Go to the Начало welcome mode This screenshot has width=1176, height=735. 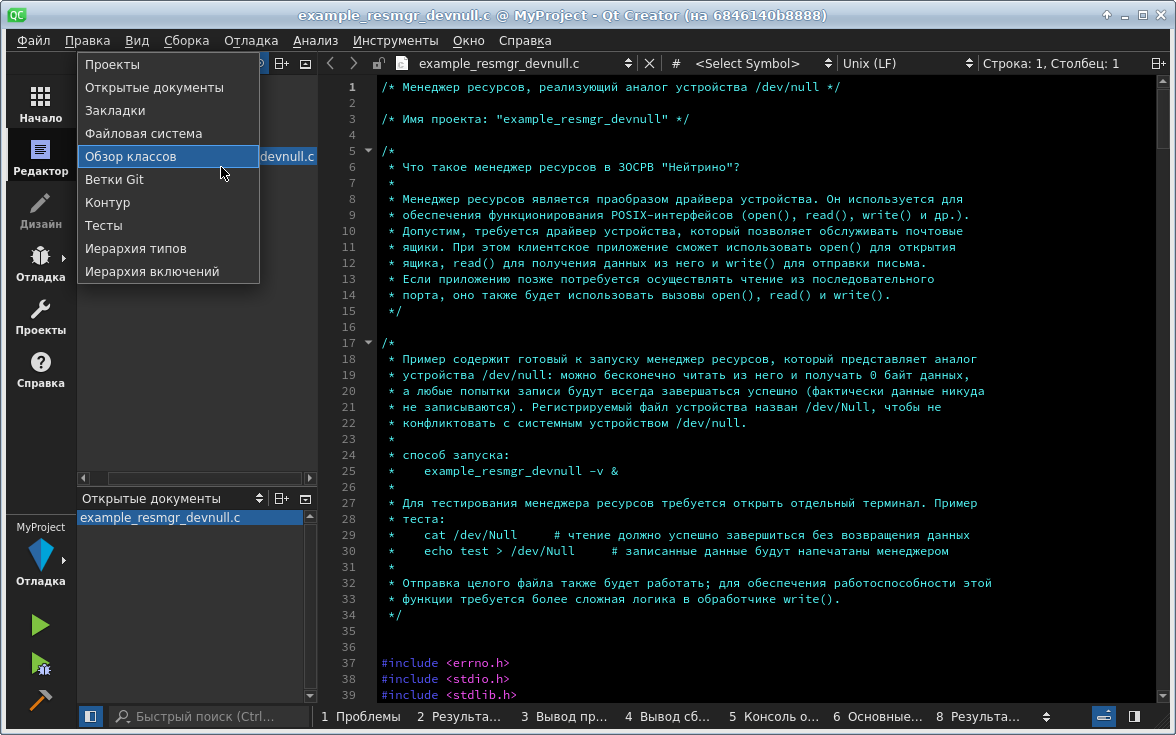point(40,105)
